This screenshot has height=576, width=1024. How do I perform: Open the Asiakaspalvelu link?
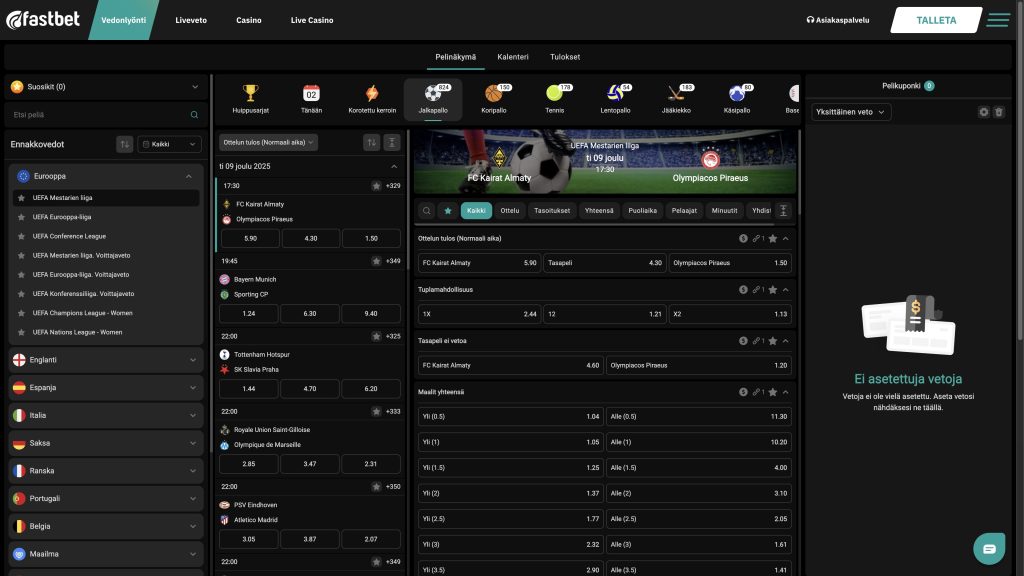point(838,20)
